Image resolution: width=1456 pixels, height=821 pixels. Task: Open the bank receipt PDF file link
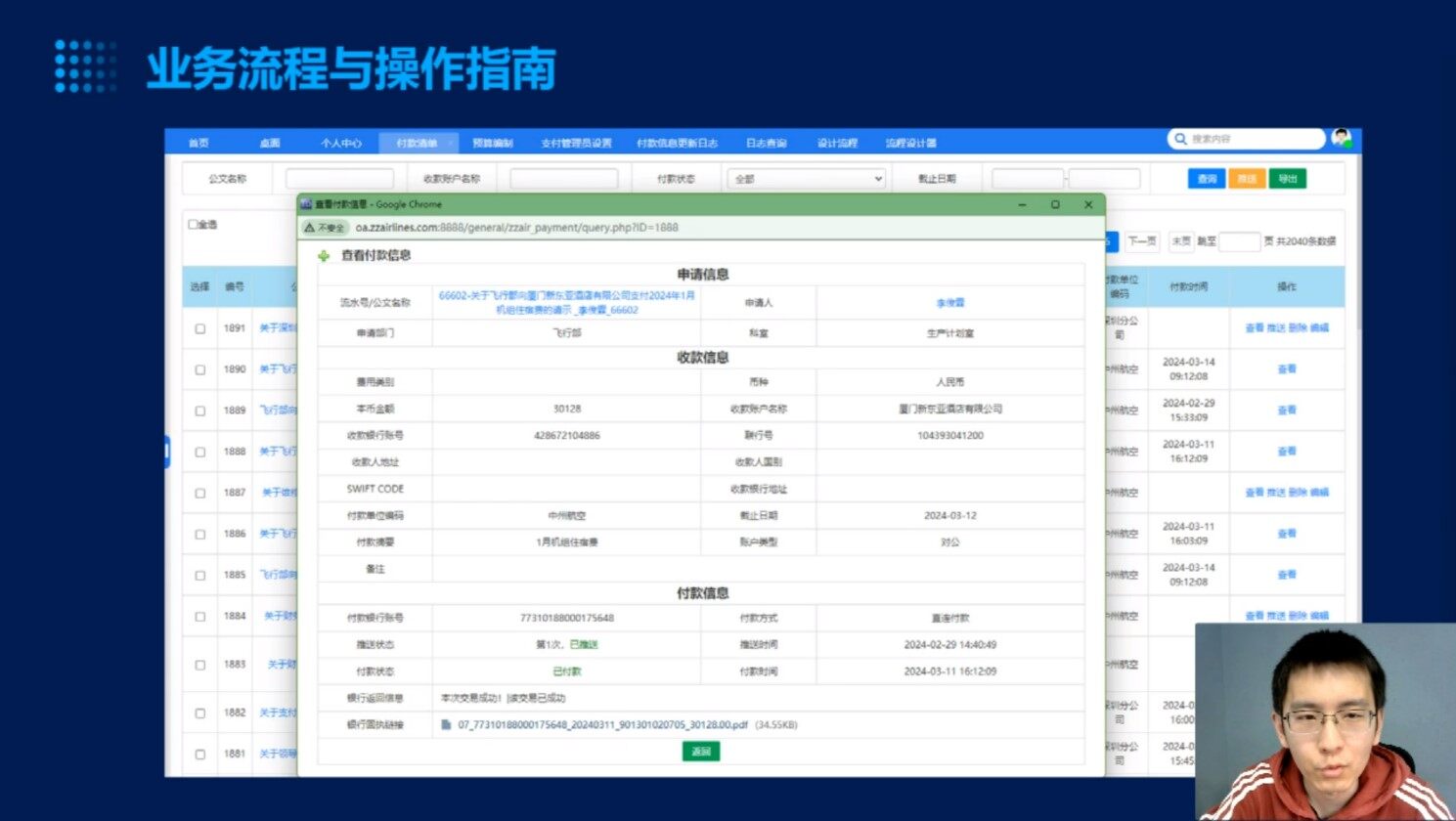click(602, 725)
